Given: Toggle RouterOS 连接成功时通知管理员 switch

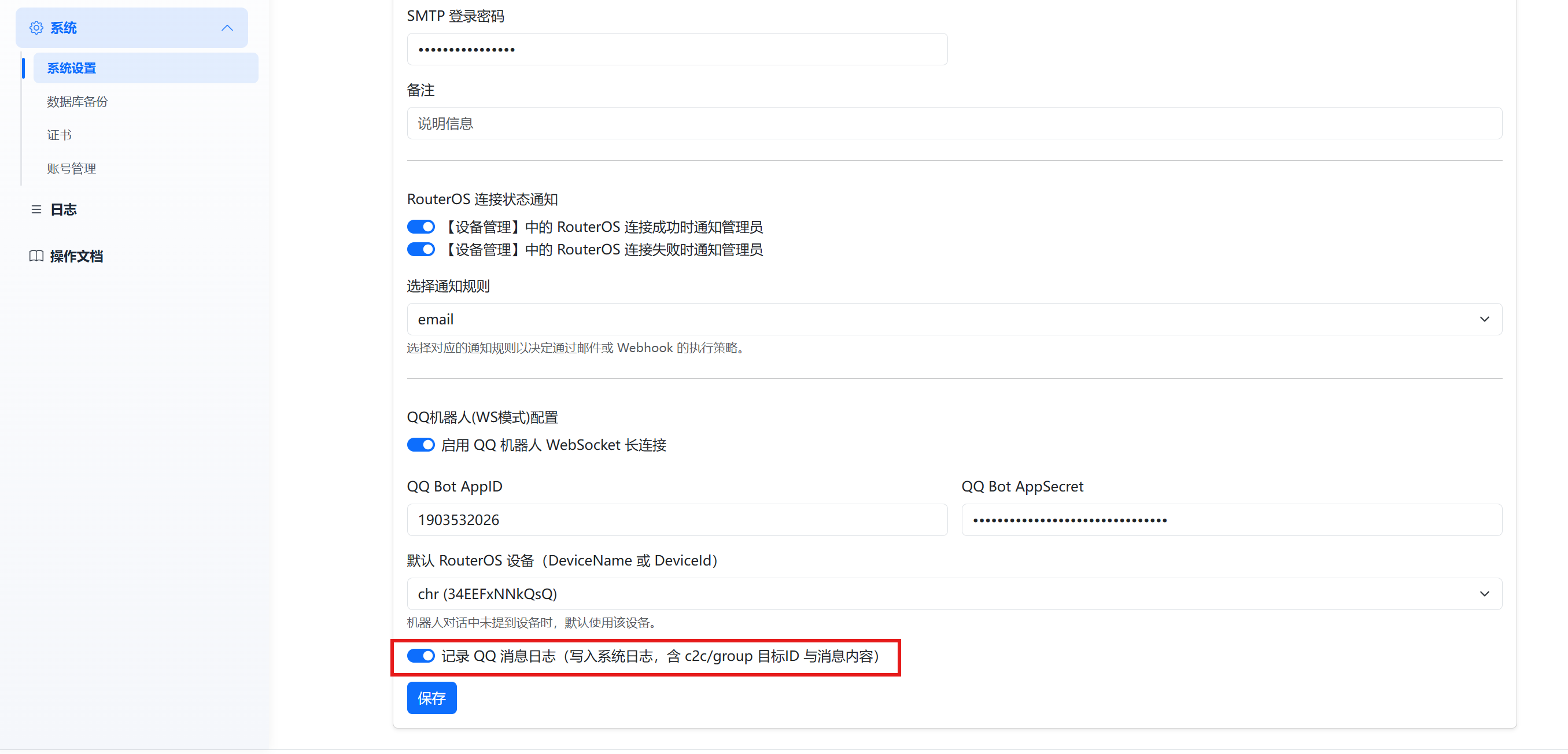Looking at the screenshot, I should tap(420, 227).
